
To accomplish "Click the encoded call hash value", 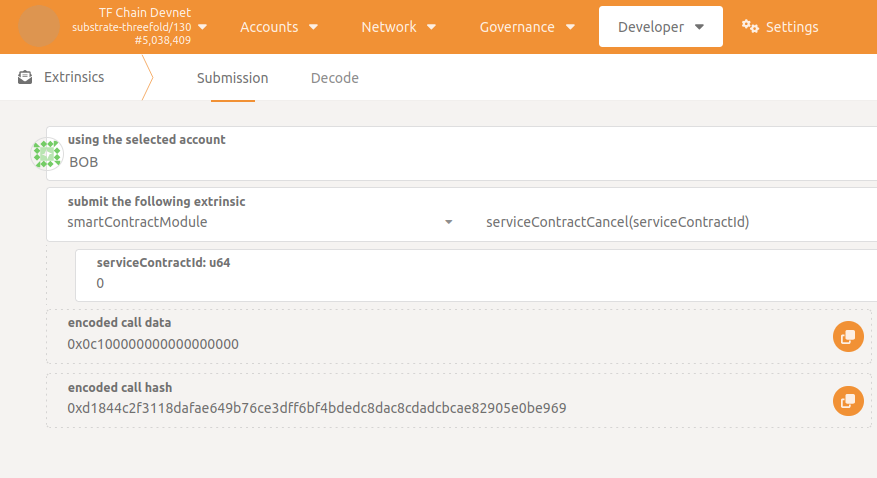I will click(317, 408).
